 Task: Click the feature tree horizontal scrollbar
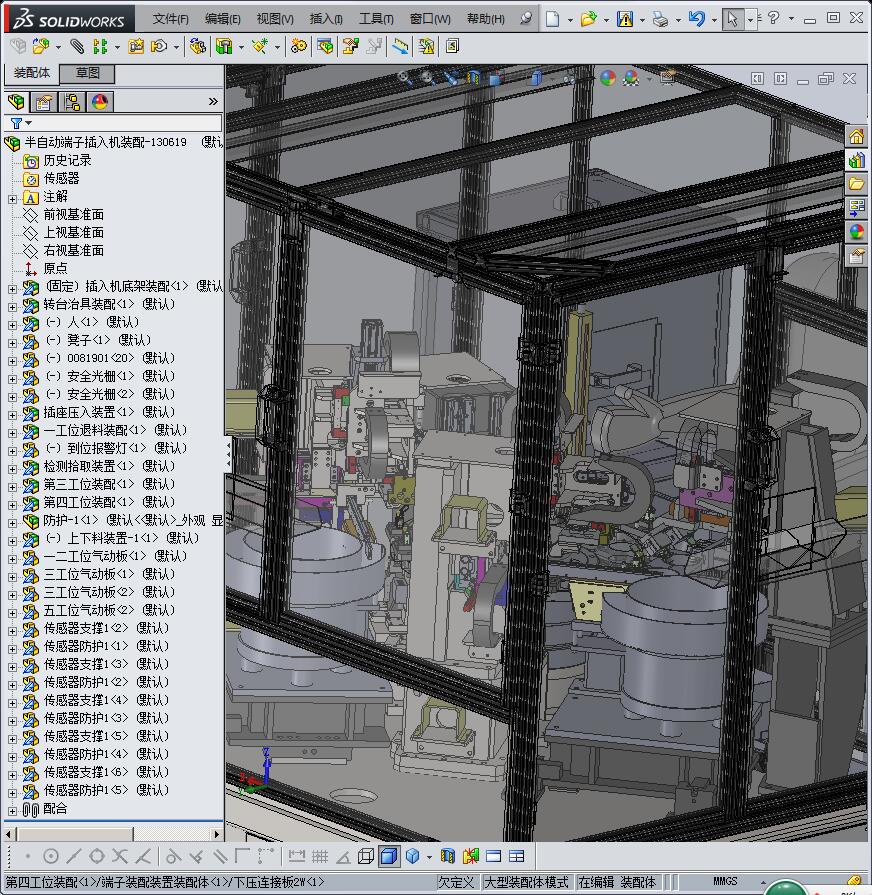point(76,833)
